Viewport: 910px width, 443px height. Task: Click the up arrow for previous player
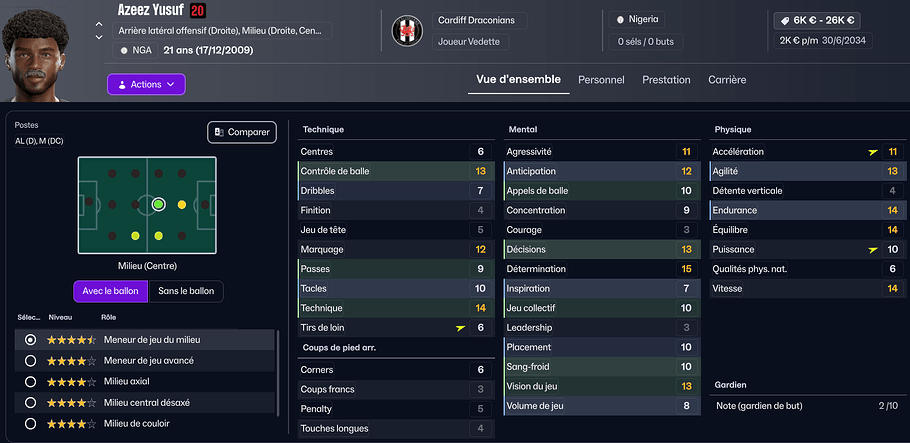[x=98, y=23]
